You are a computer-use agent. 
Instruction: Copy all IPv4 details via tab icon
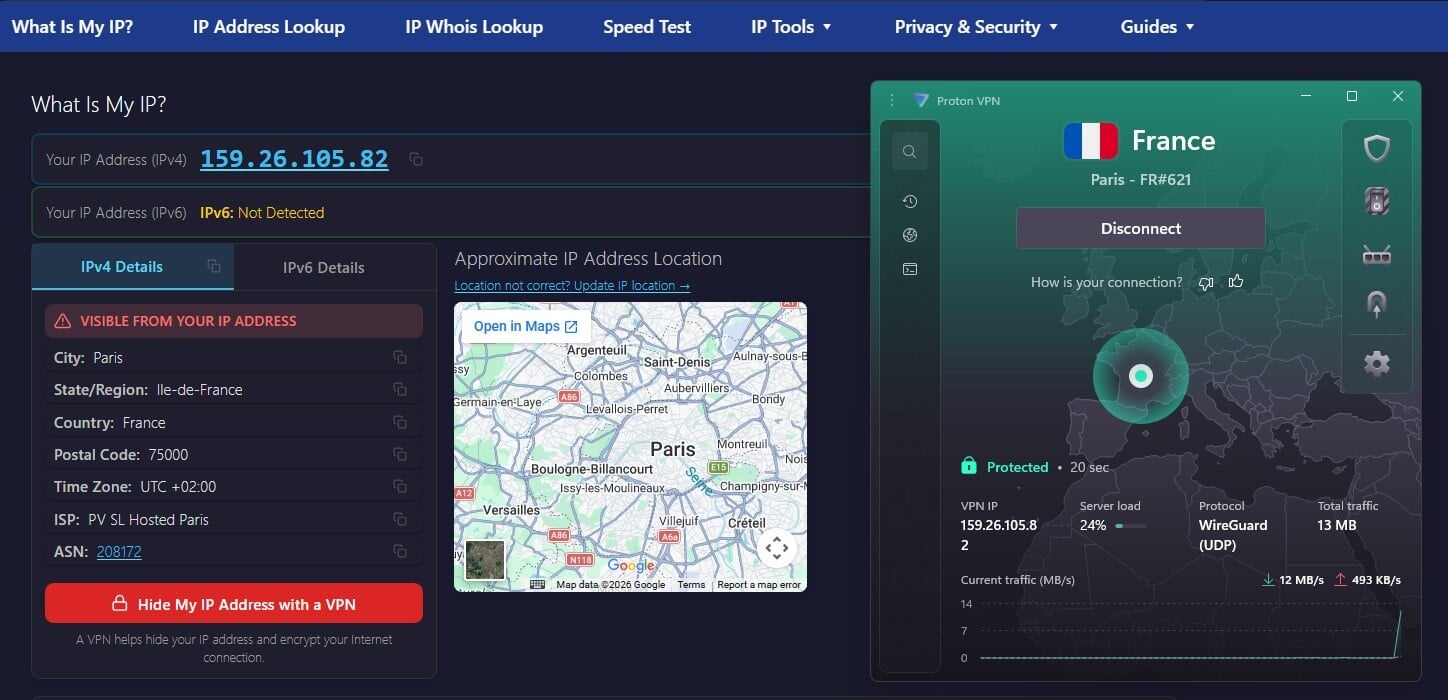click(213, 266)
